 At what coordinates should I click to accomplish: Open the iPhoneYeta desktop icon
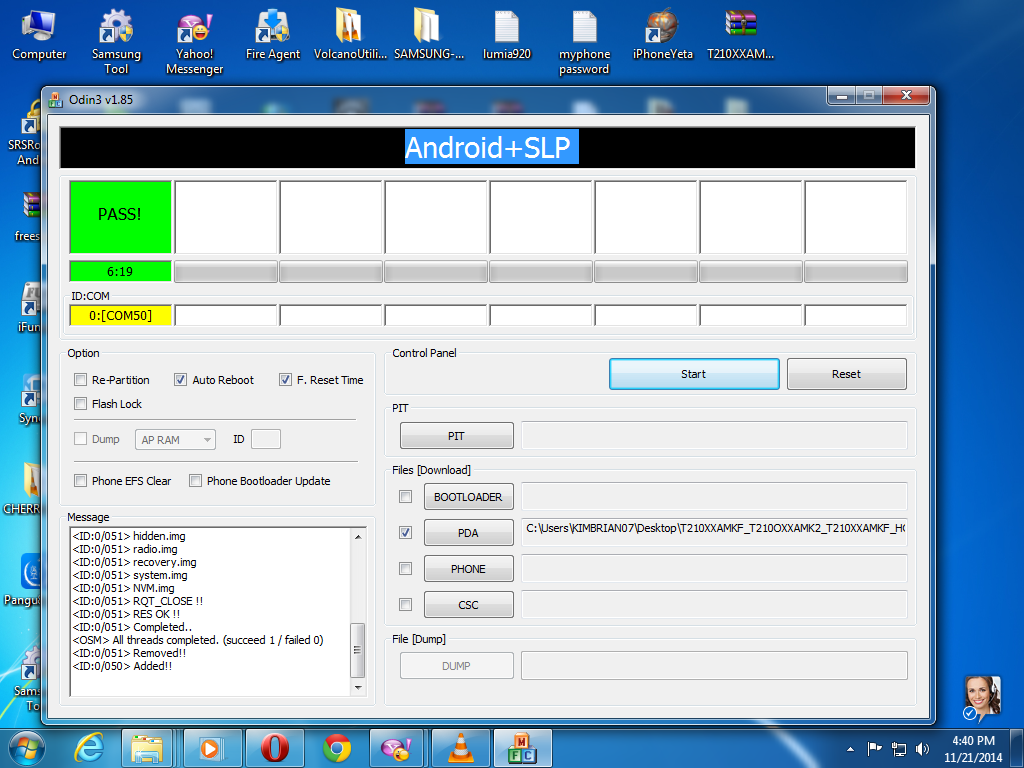[x=662, y=28]
